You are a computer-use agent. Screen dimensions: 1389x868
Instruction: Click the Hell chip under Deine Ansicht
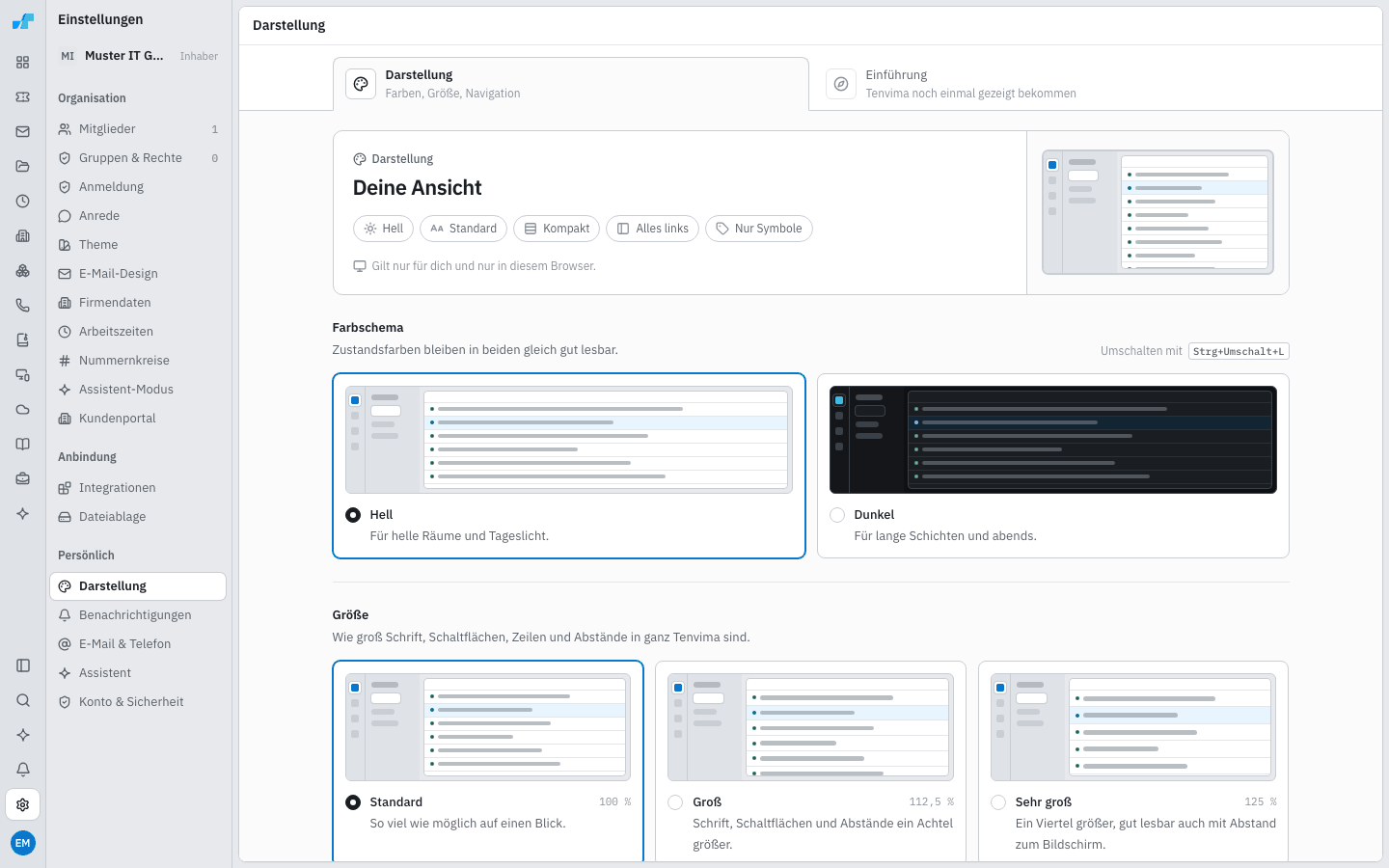pos(383,229)
